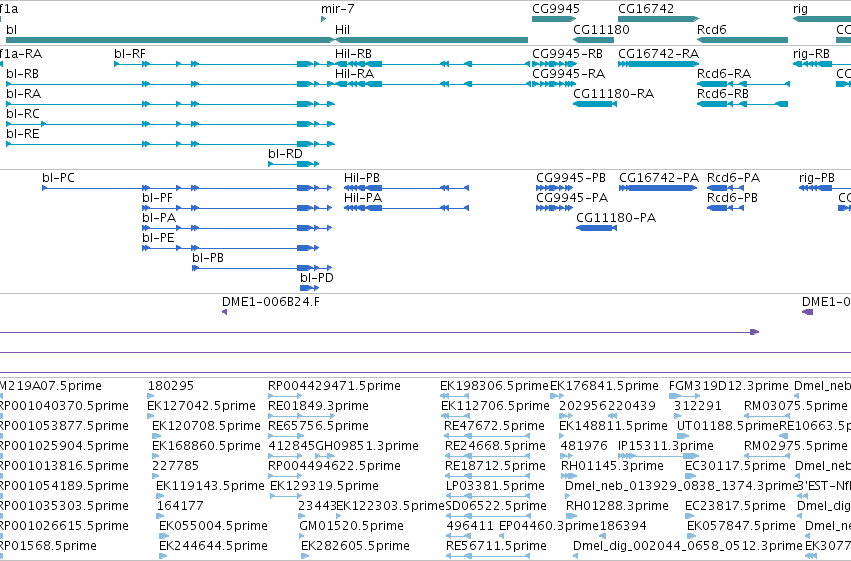Click the Hil-RA transcript label
The image size is (851, 561).
pos(354,74)
